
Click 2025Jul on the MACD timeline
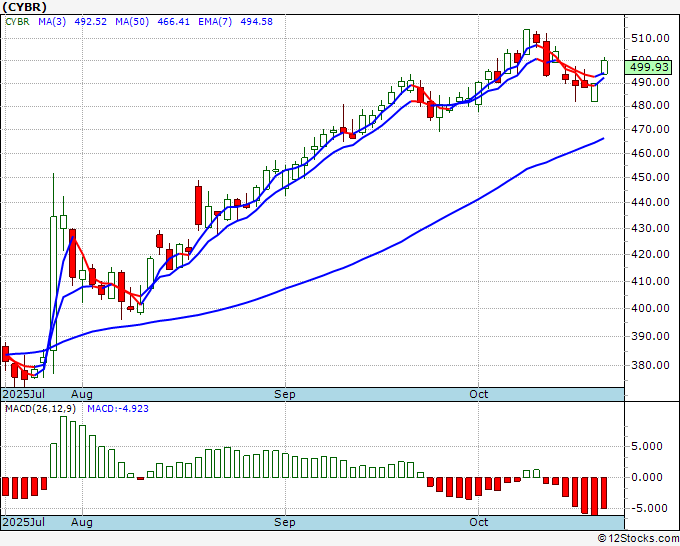pyautogui.click(x=23, y=522)
